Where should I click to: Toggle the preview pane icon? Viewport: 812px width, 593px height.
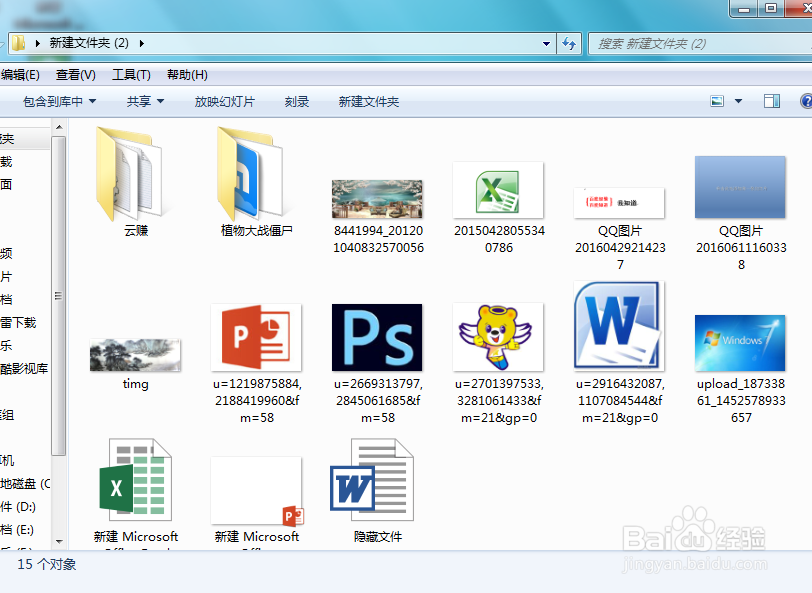click(x=772, y=102)
